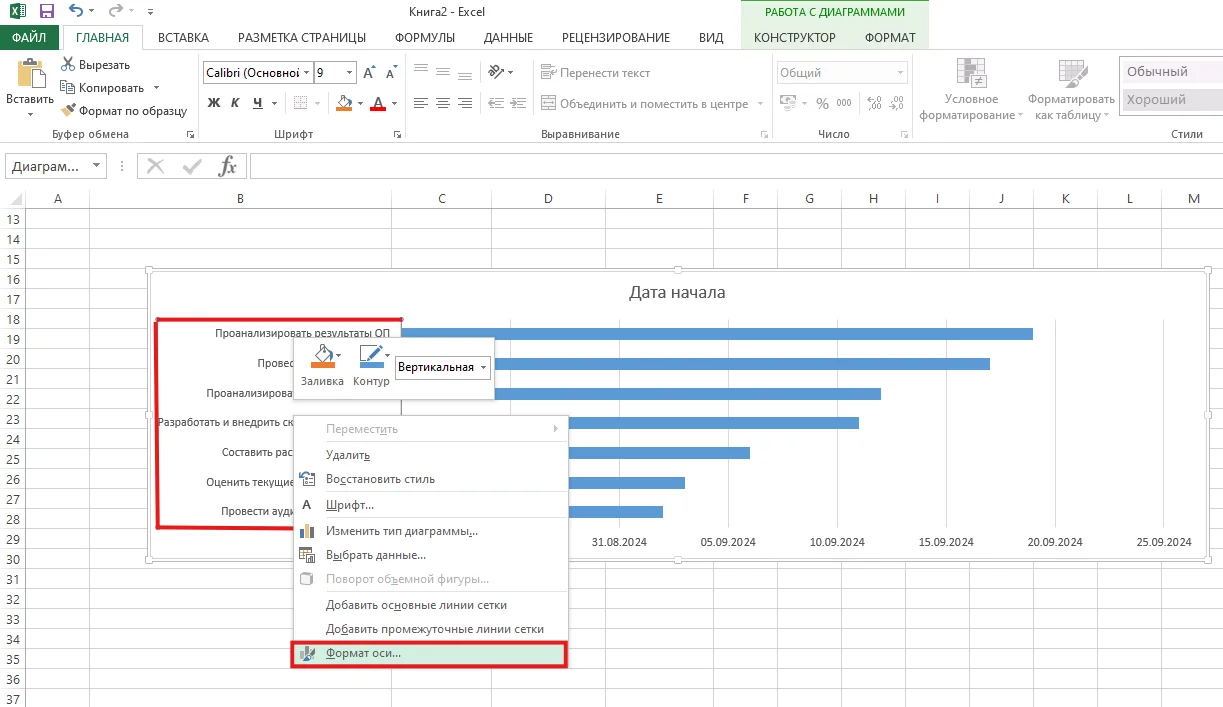Open the ribbon fill color arrow dropdown
This screenshot has height=707, width=1223.
pyautogui.click(x=360, y=103)
